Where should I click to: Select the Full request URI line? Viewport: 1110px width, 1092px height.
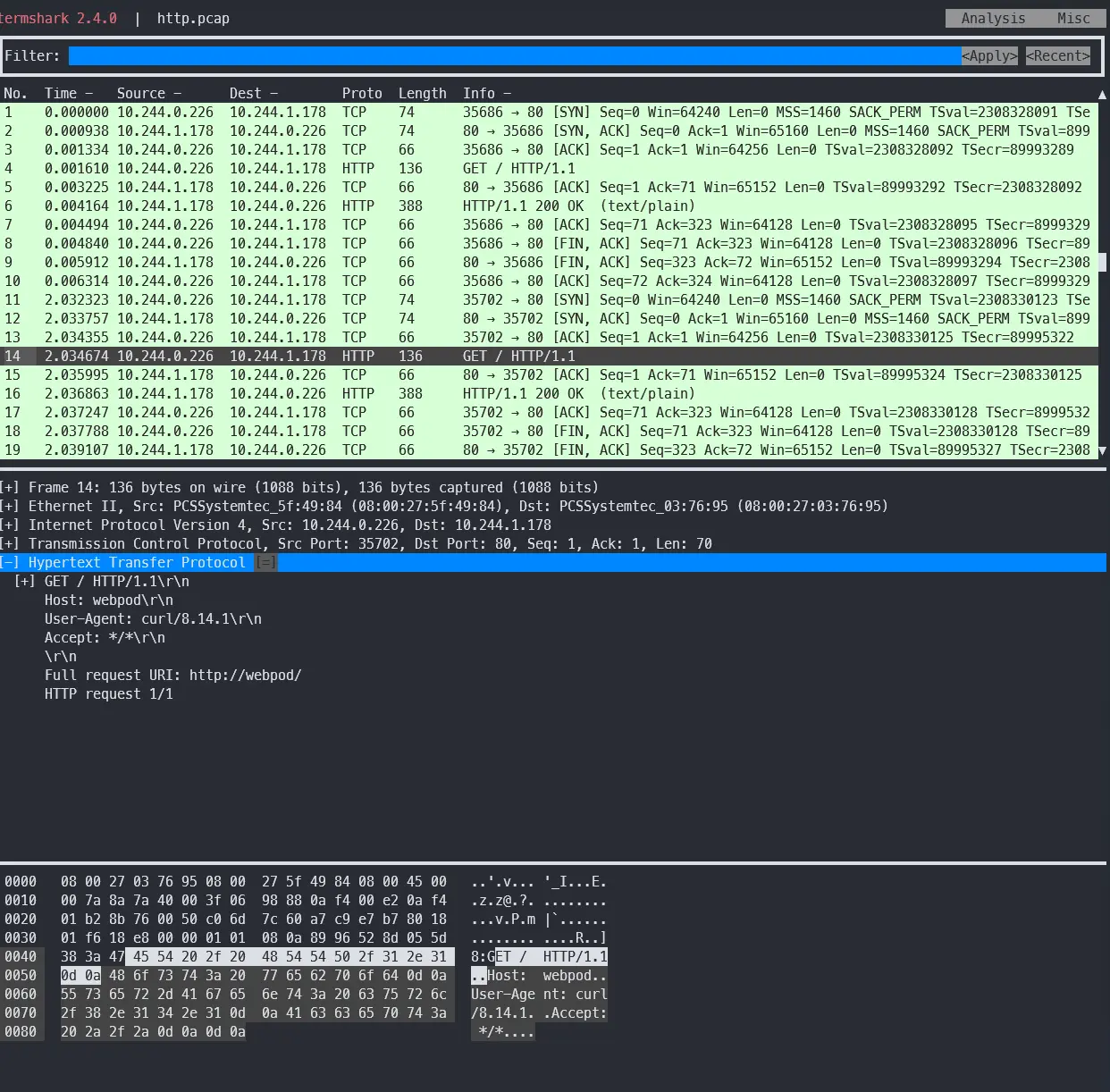point(173,675)
